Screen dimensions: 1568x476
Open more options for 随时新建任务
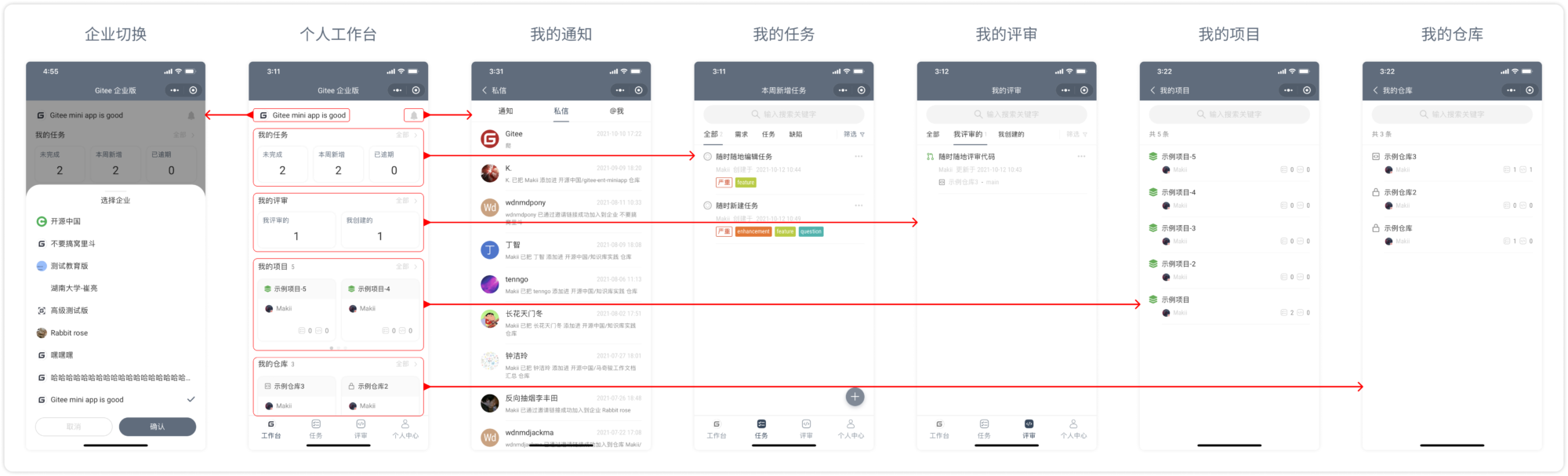click(858, 205)
